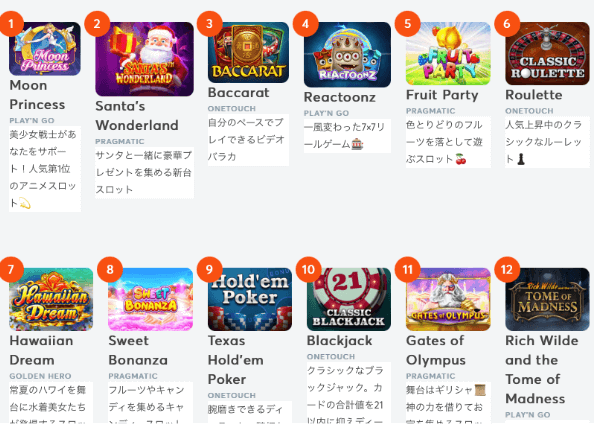The height and width of the screenshot is (424, 595).
Task: Open the Moon Princess game thumbnail
Action: click(x=45, y=49)
